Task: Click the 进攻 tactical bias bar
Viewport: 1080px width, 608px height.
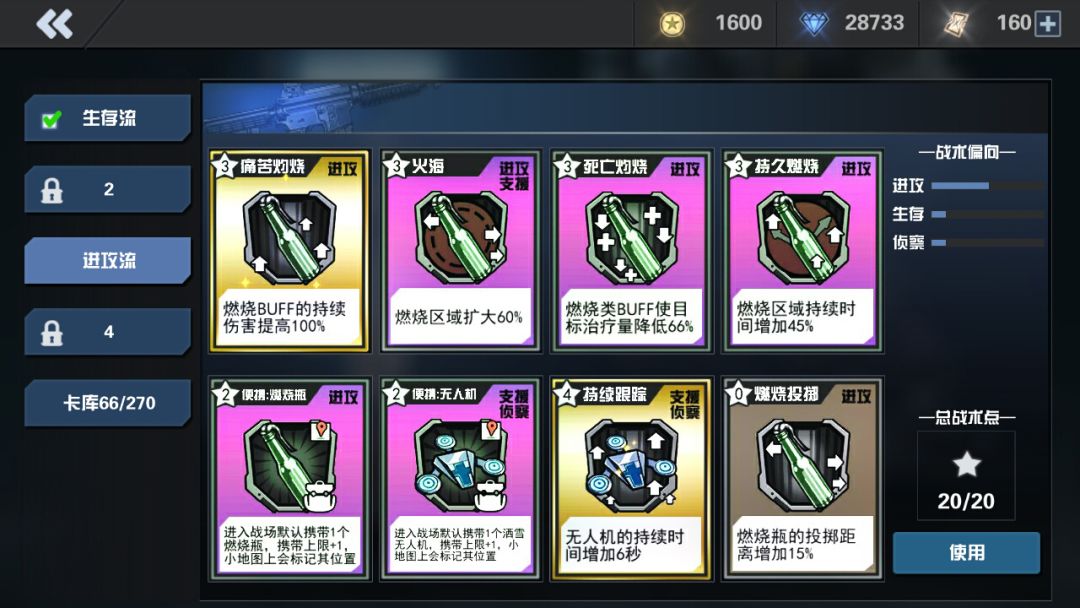Action: coord(987,185)
